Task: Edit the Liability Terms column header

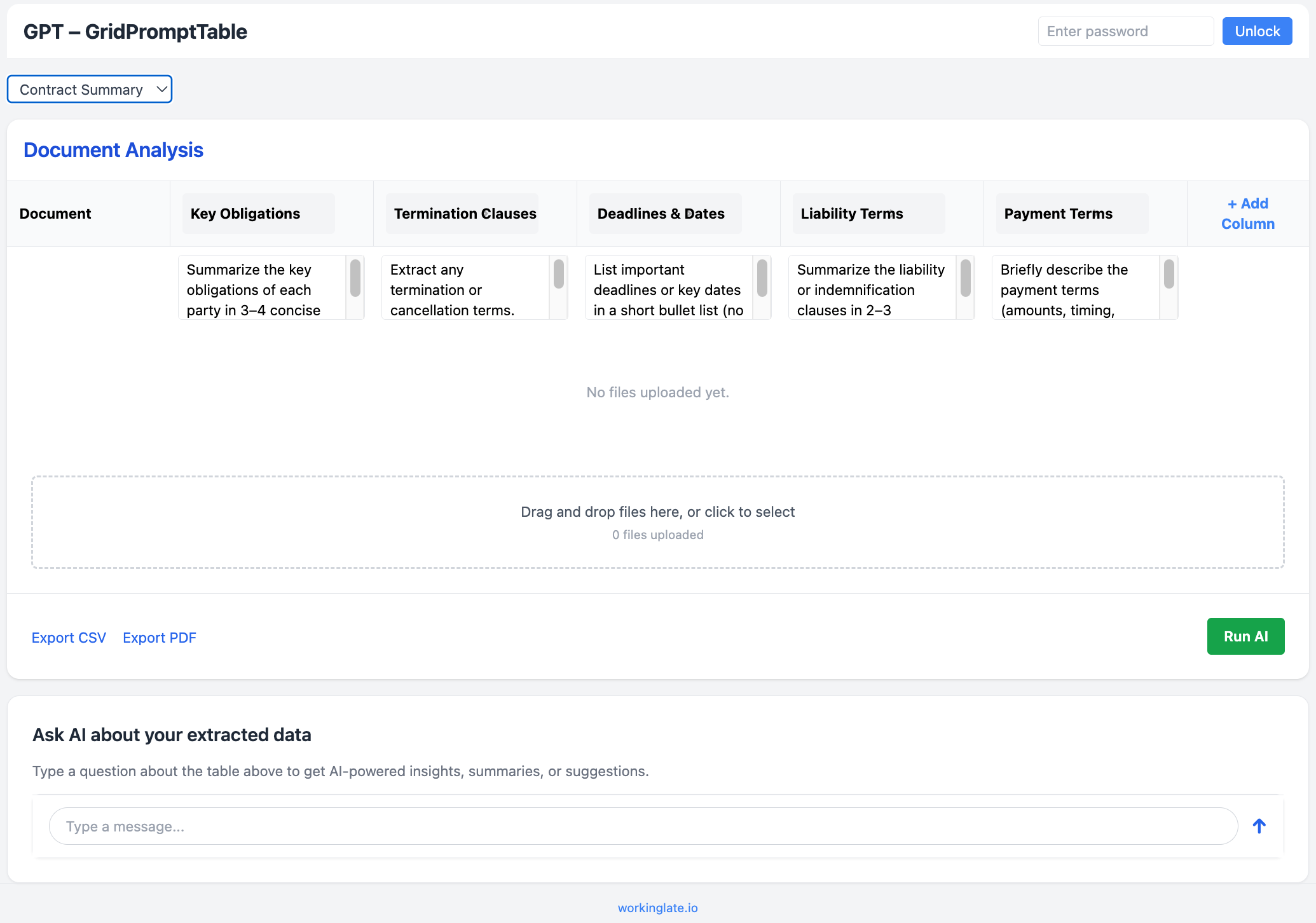Action: pos(868,214)
